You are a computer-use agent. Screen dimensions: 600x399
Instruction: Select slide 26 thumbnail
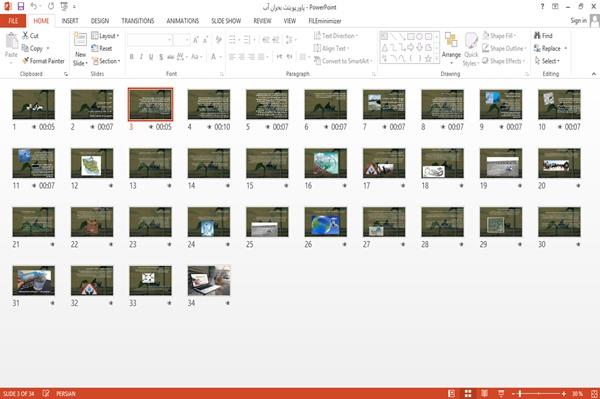pos(326,222)
